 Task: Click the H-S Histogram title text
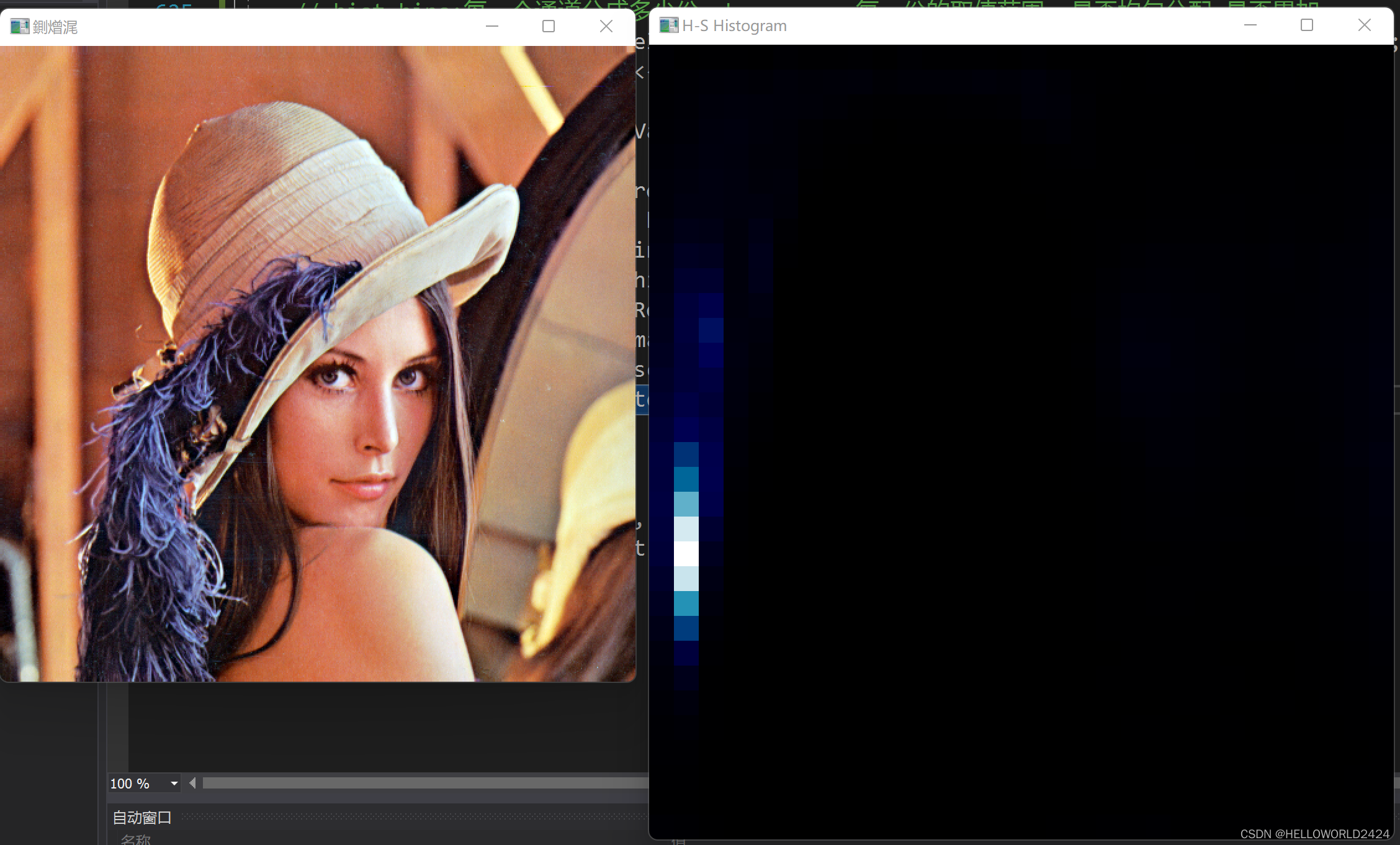tap(734, 25)
